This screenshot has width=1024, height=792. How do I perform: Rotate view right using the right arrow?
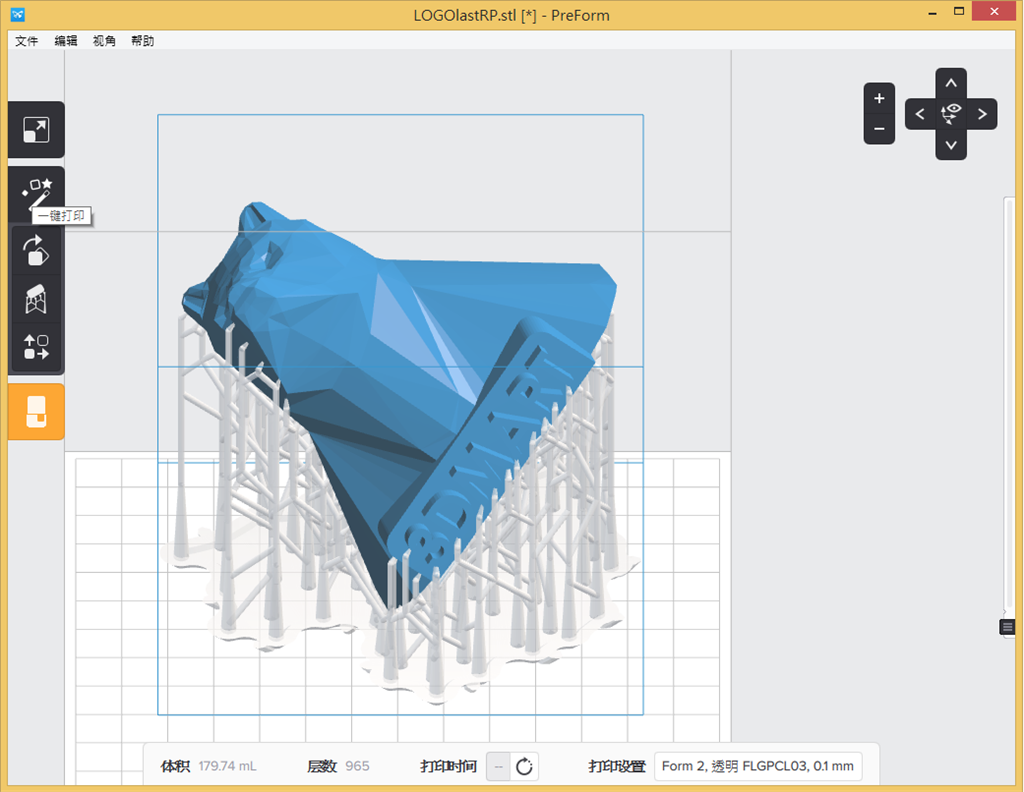[x=981, y=113]
